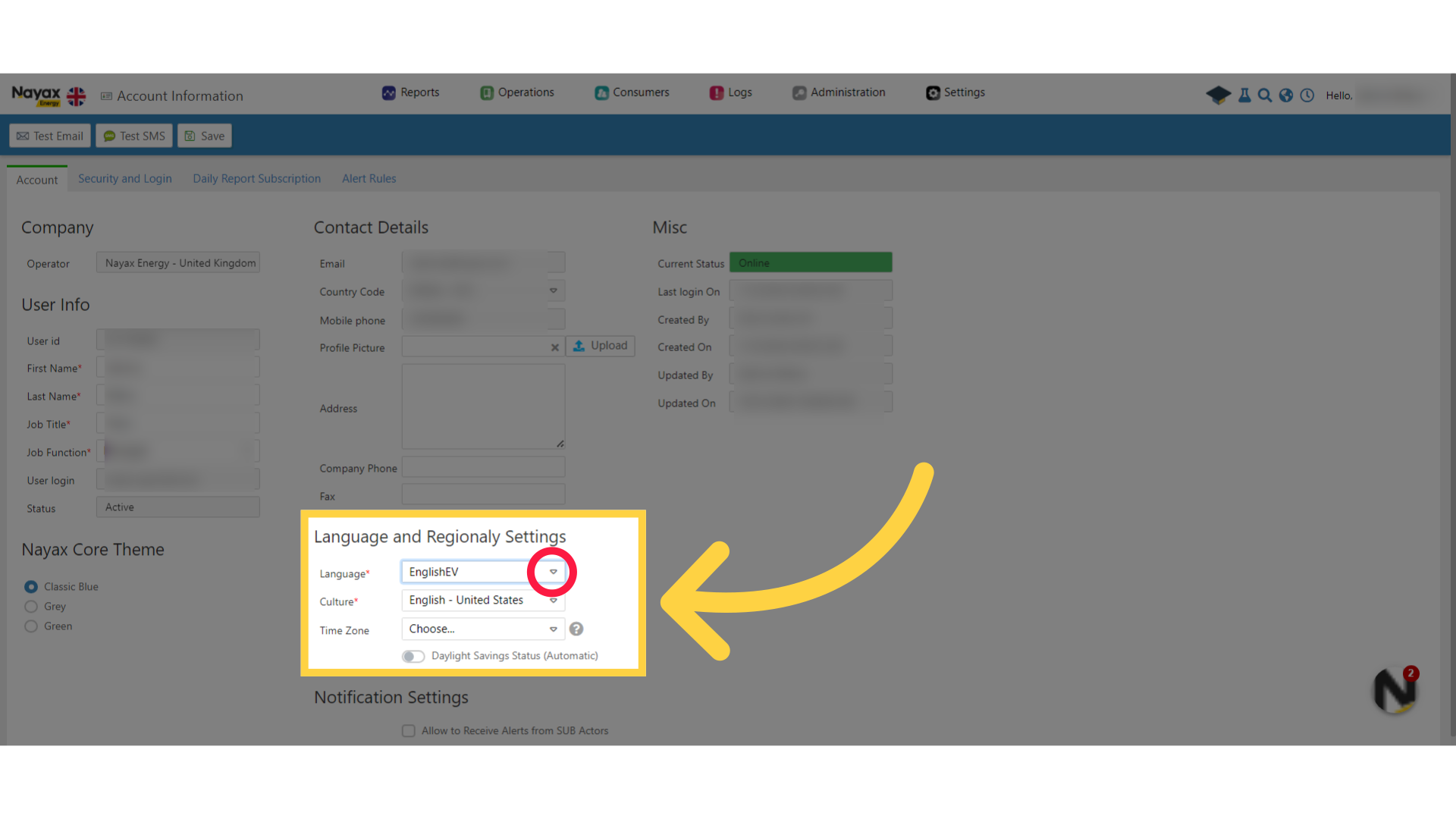Viewport: 1456px width, 819px height.
Task: Click the Upload profile picture button
Action: pyautogui.click(x=600, y=346)
